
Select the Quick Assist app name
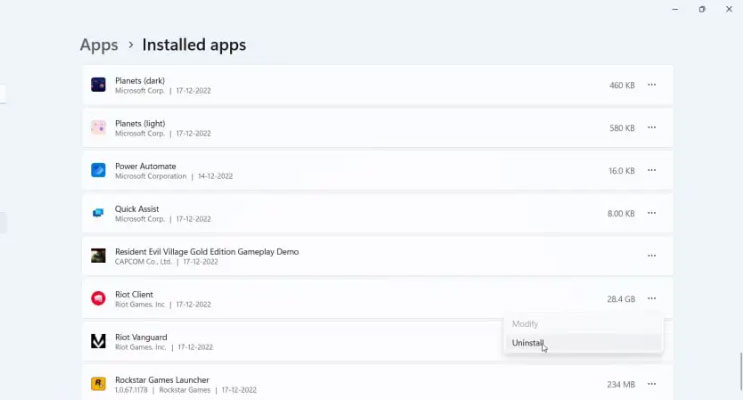pos(137,209)
